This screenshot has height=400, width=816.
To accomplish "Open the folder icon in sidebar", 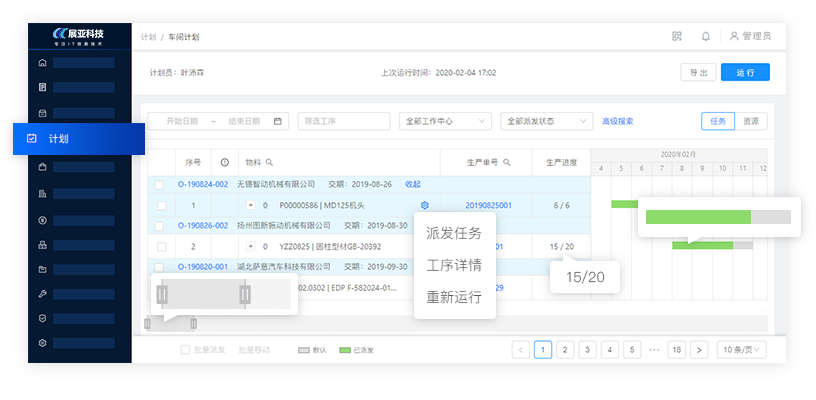I will (43, 269).
